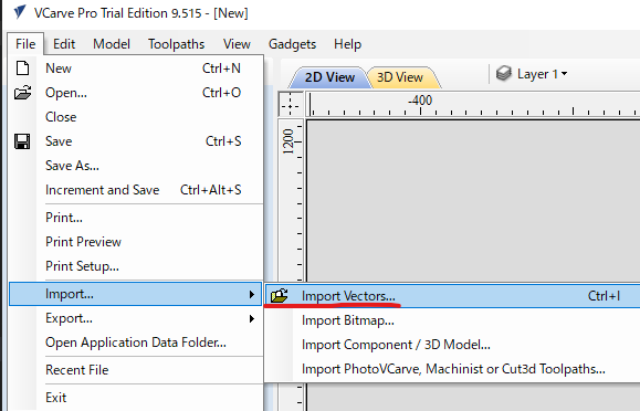Click the ruler origin corner icon
Viewport: 640px width, 411px height.
pyautogui.click(x=289, y=102)
